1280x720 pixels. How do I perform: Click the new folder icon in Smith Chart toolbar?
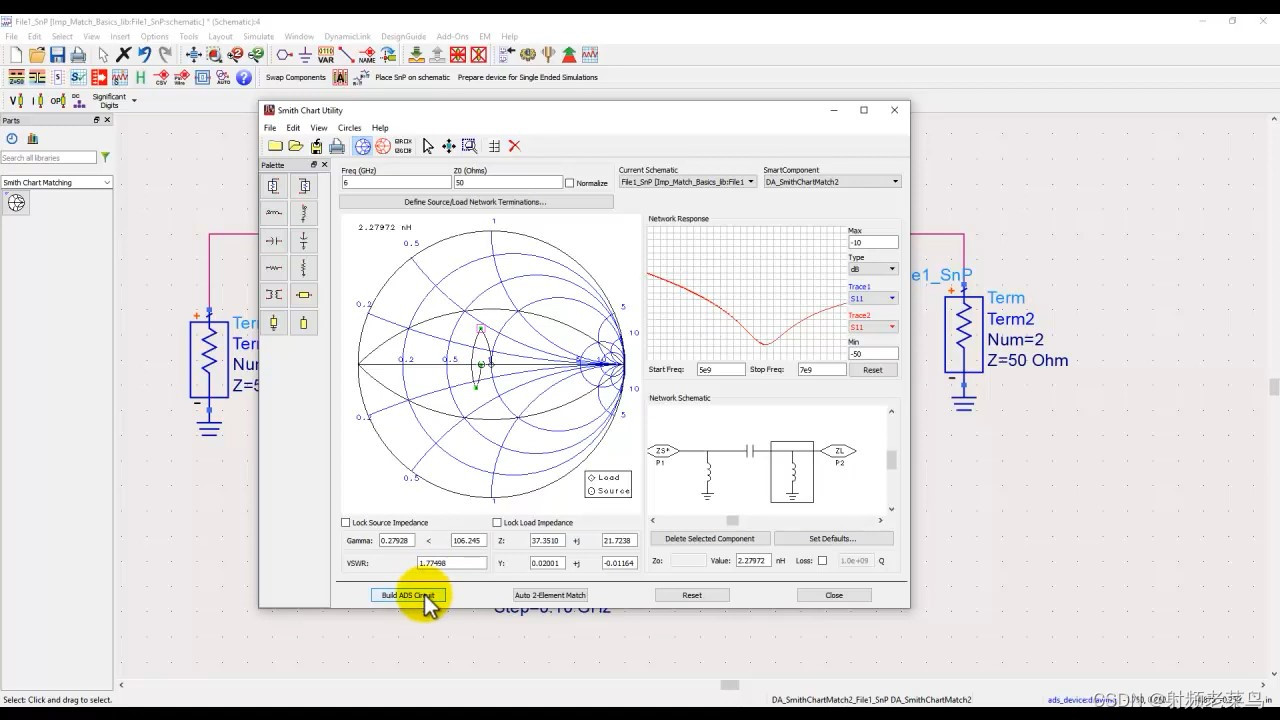[275, 146]
